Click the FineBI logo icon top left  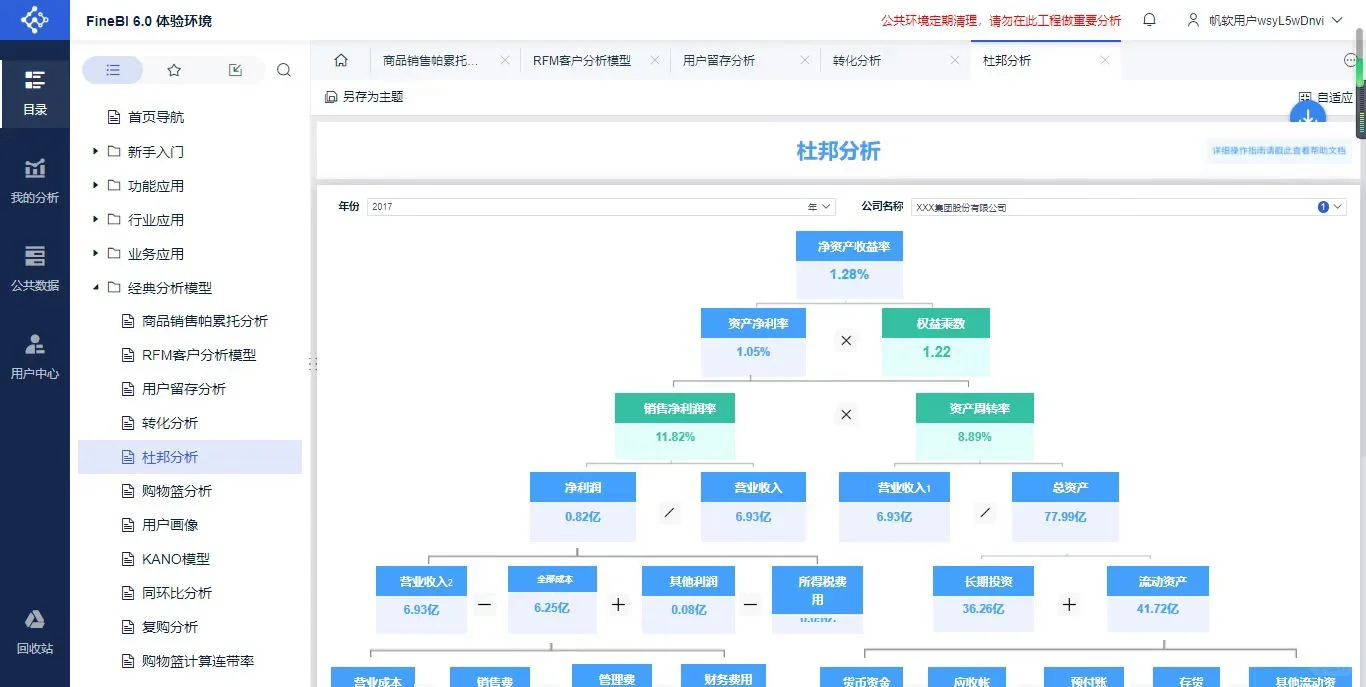(x=34, y=19)
